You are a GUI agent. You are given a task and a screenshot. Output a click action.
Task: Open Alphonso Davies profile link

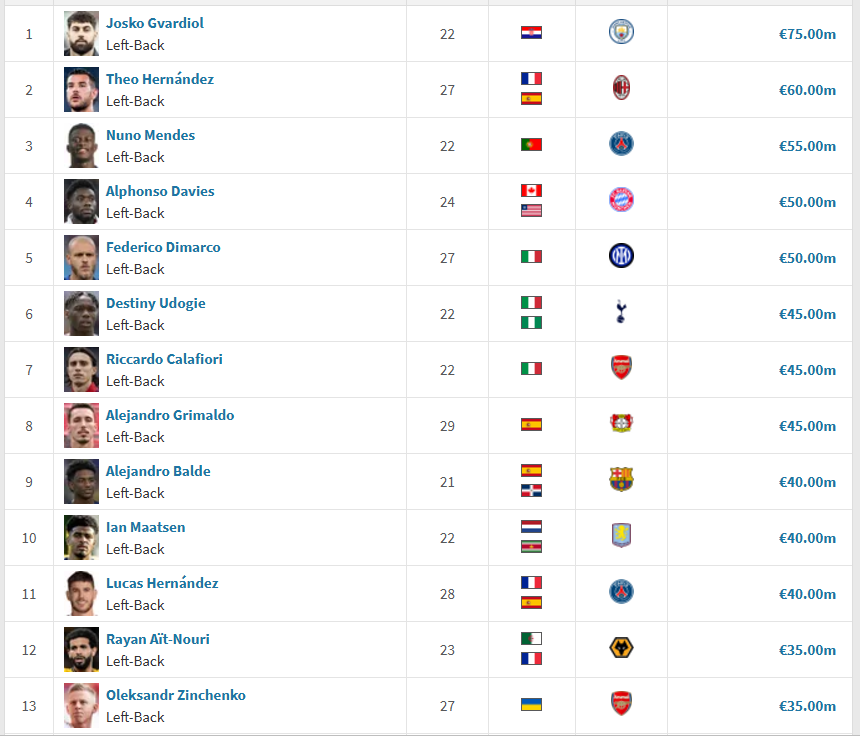click(160, 191)
